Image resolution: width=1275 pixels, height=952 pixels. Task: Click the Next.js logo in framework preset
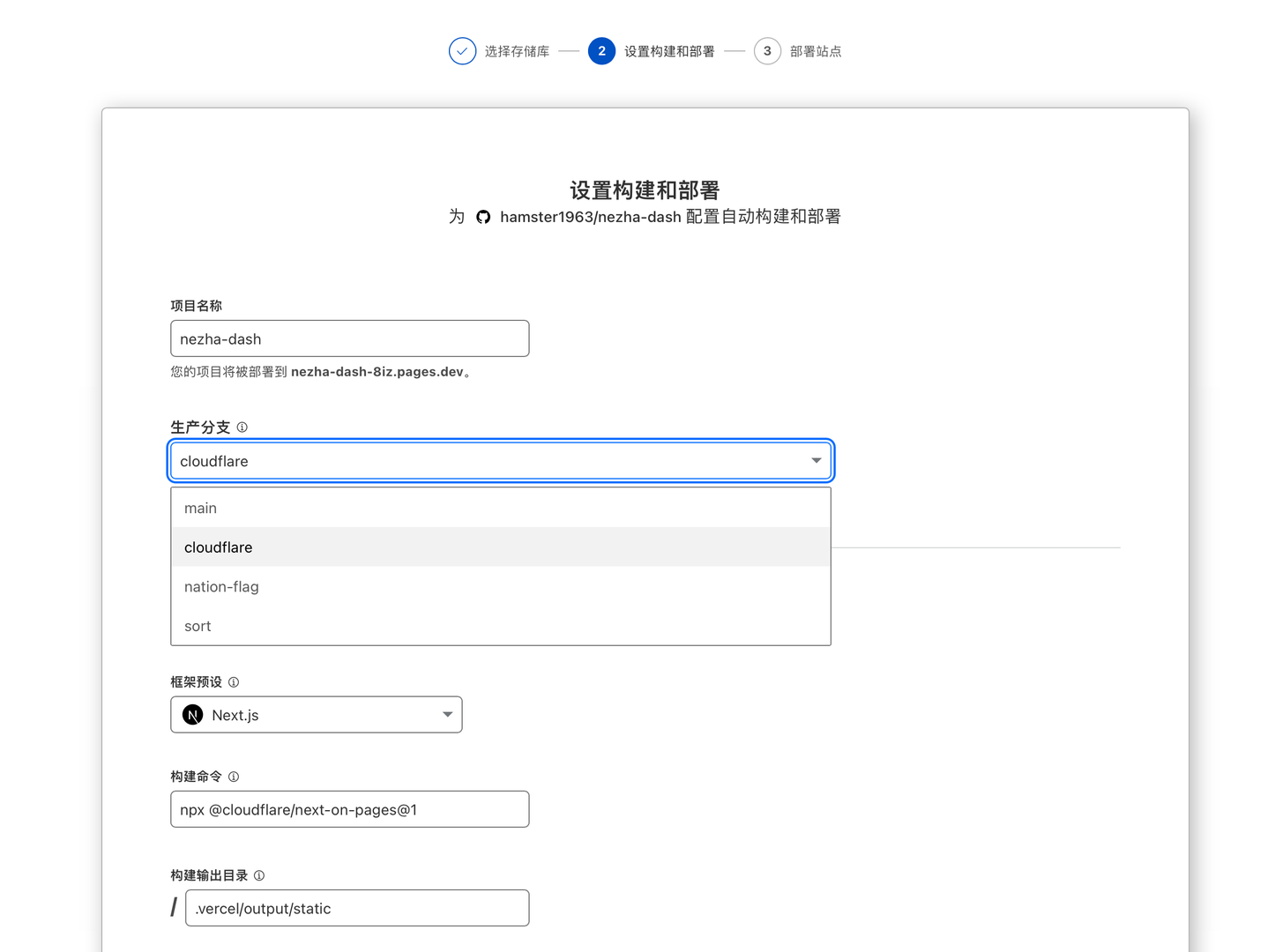tap(193, 715)
